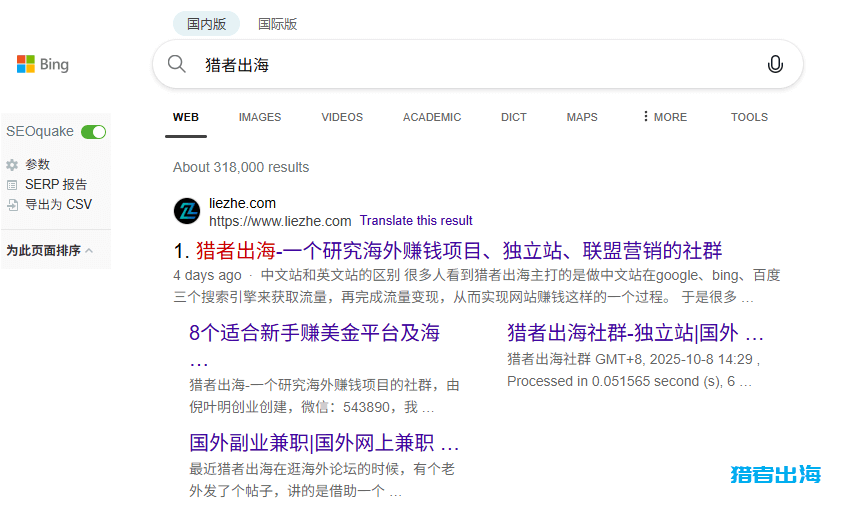Open the 国外副业兼职 sublink
This screenshot has height=513, width=851.
click(324, 442)
